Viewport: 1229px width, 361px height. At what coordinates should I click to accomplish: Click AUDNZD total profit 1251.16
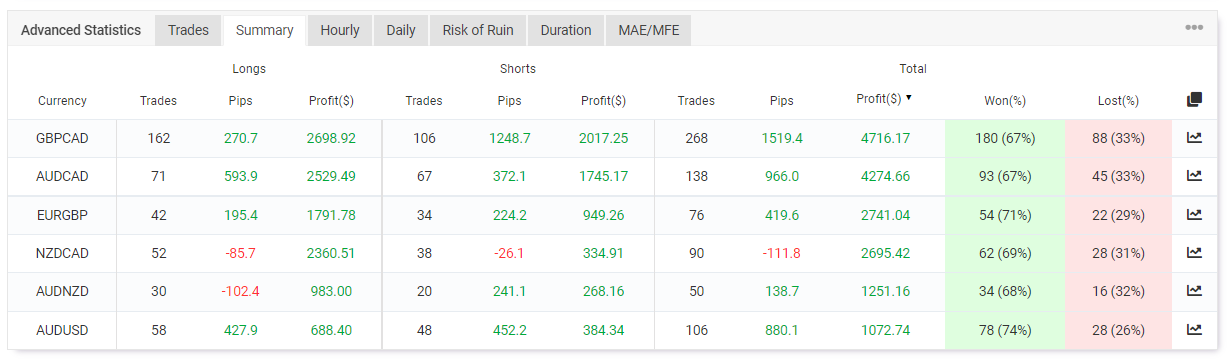coord(885,291)
